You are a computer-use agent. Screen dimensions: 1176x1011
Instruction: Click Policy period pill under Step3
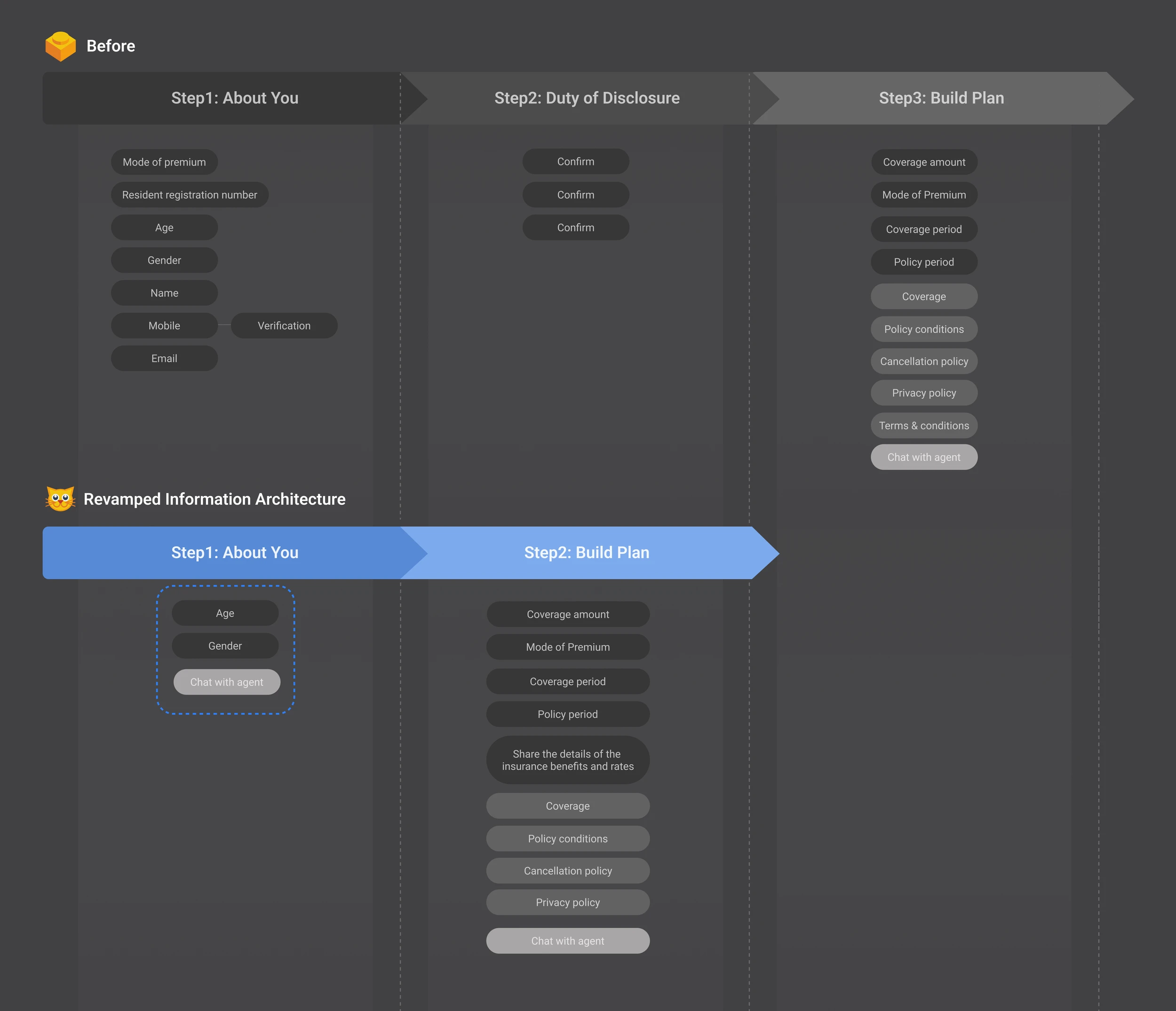[x=923, y=262]
